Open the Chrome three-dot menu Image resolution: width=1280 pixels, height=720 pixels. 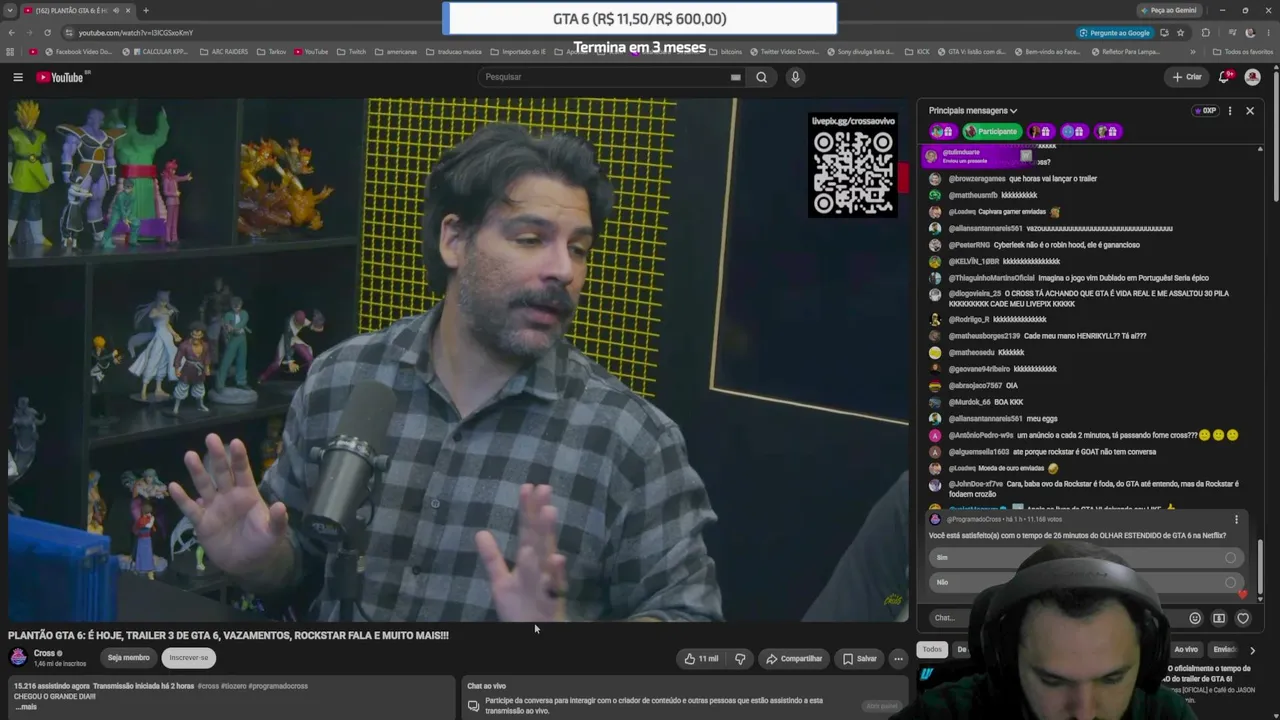coord(1269,33)
